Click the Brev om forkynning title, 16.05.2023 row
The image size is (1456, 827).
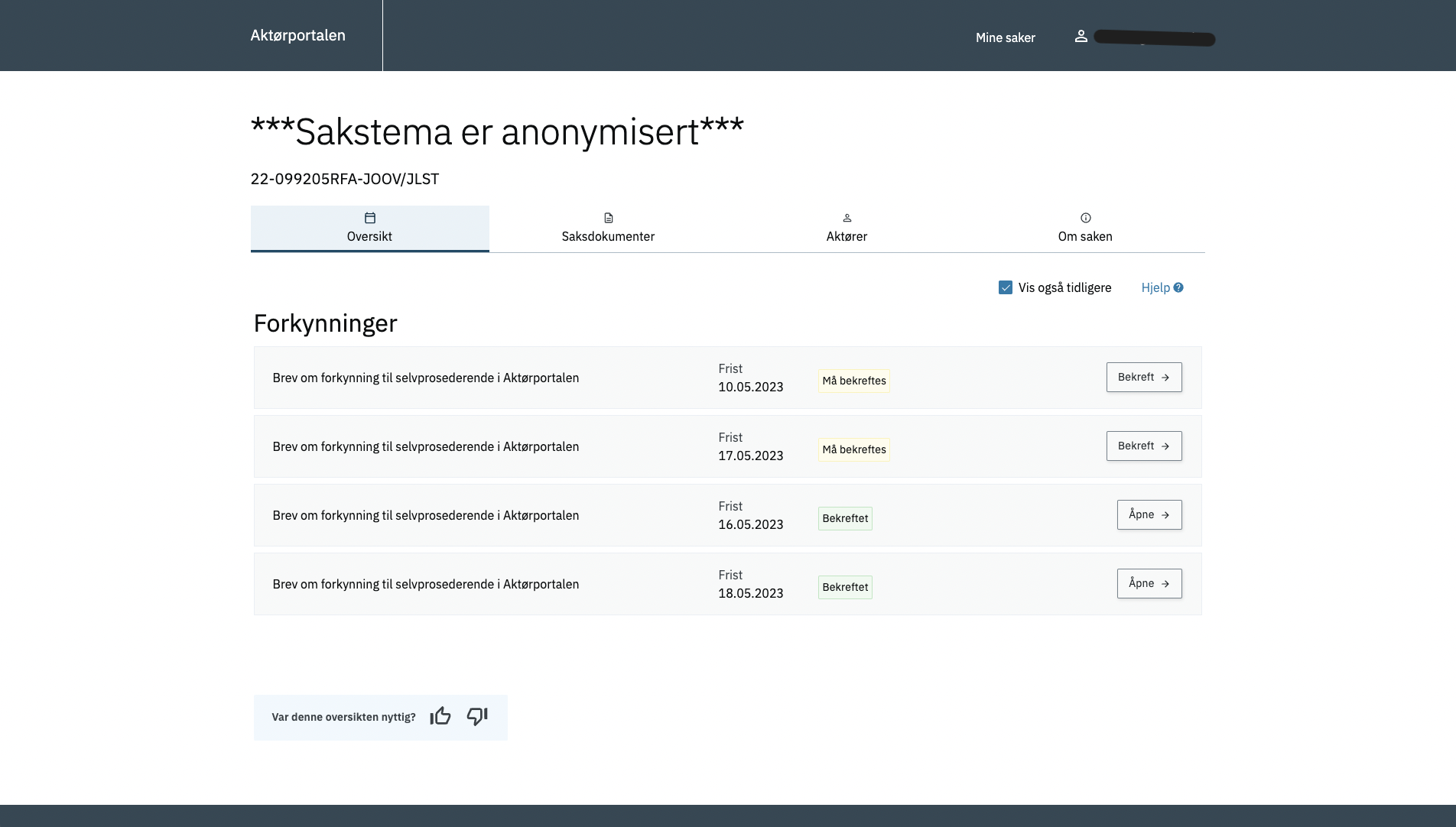(426, 515)
